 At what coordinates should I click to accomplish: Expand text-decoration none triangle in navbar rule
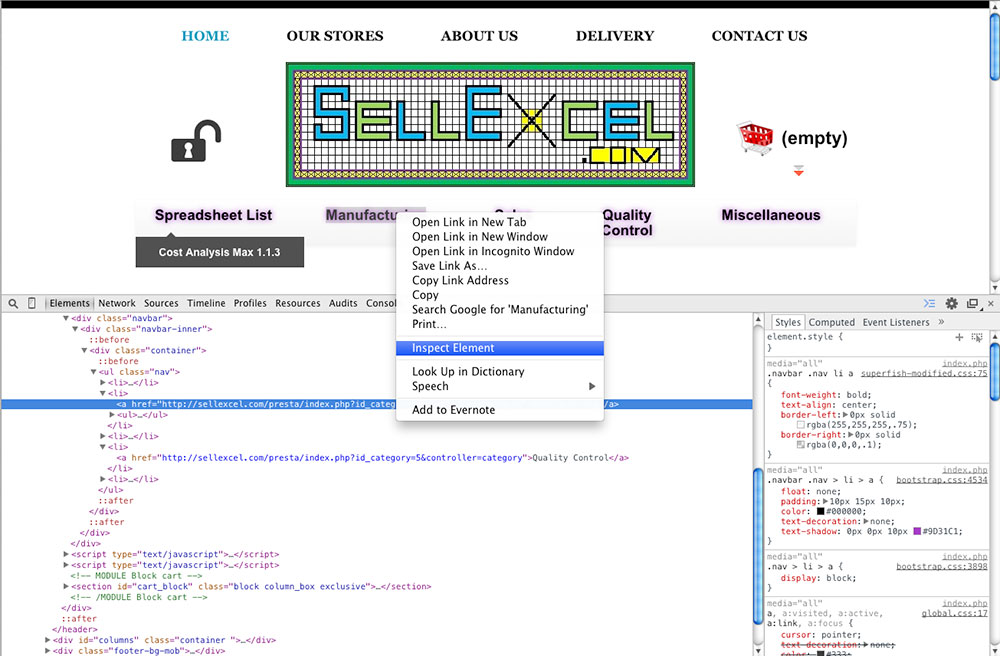(866, 521)
